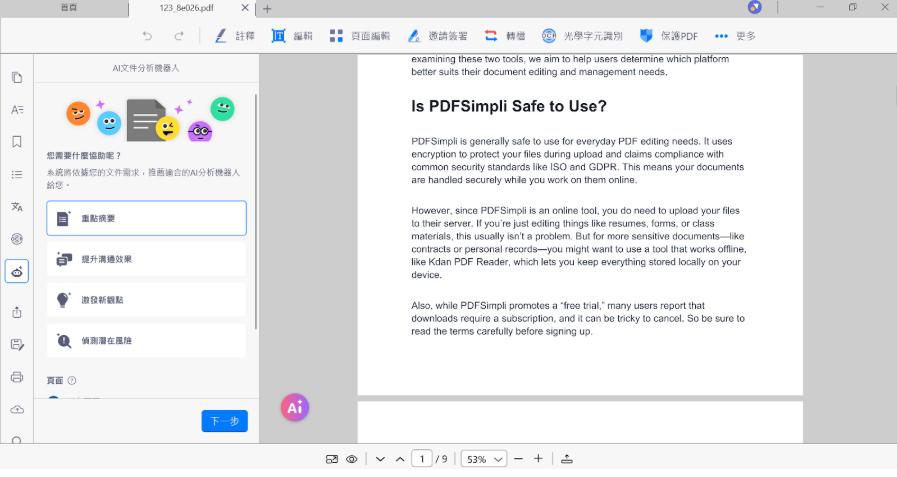Select the 重點摘要 summary option
Viewport: 897px width, 477px height.
146,218
